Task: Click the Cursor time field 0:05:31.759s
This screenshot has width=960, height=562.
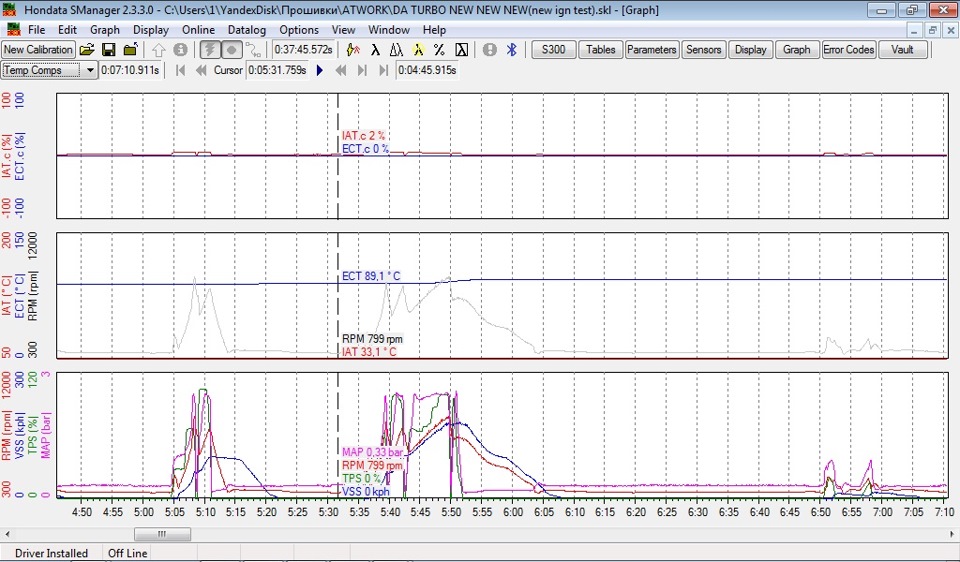Action: (x=277, y=70)
